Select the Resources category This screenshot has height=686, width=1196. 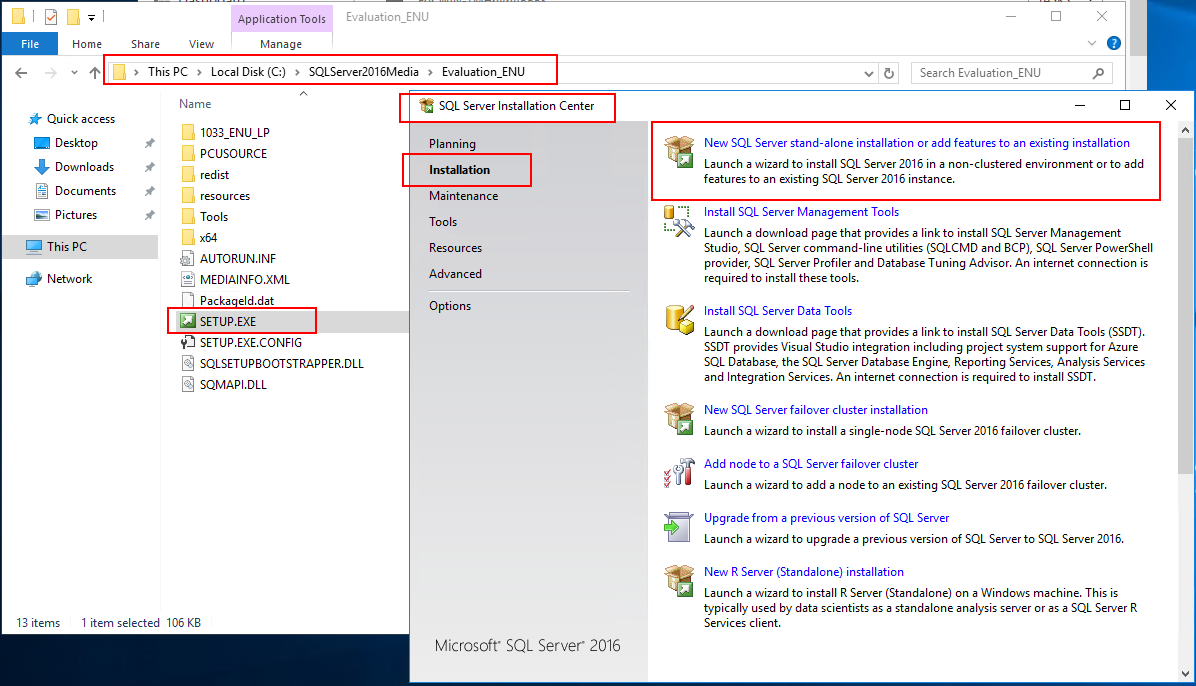455,247
